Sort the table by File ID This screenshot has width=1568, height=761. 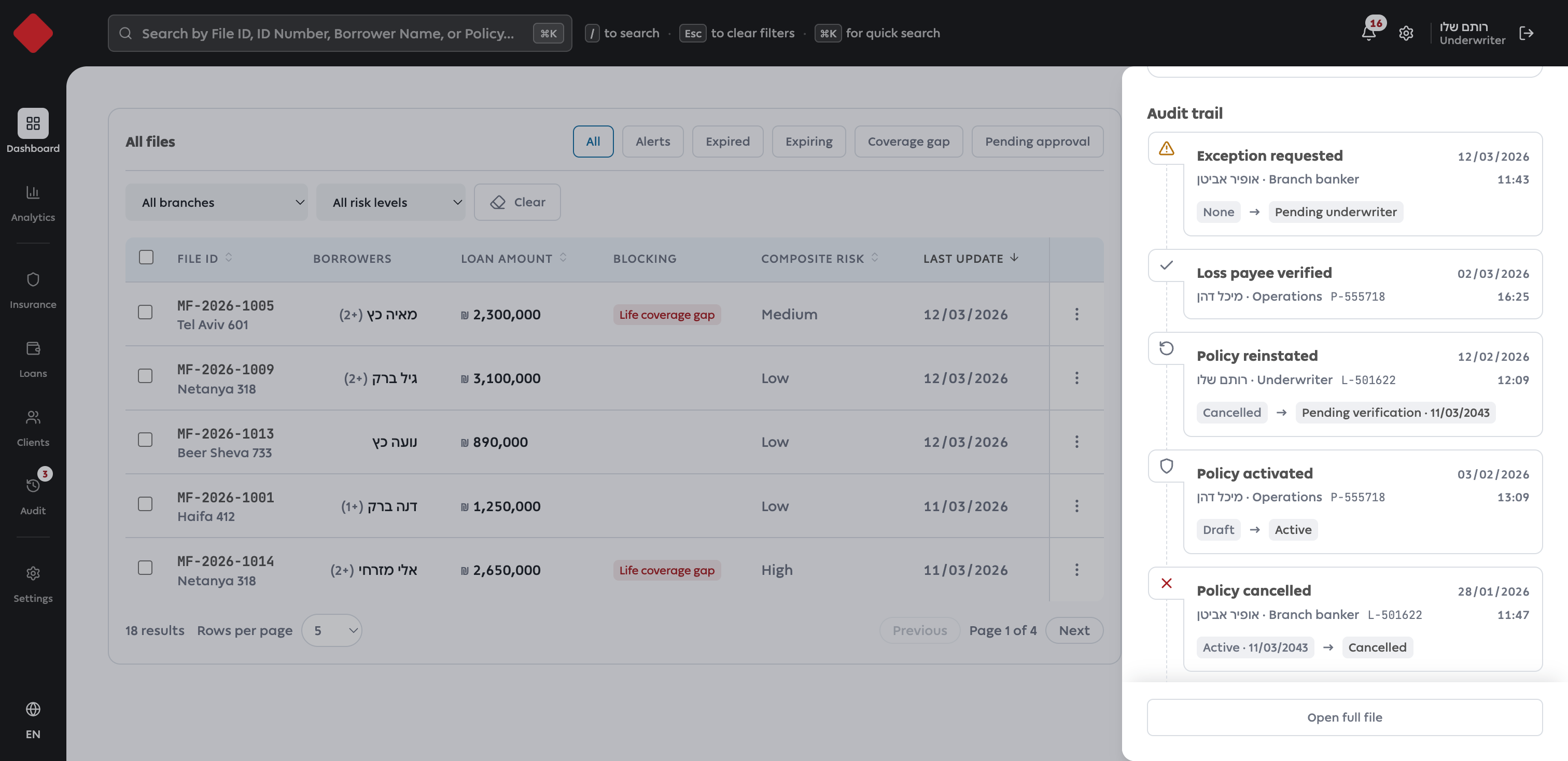click(x=205, y=259)
